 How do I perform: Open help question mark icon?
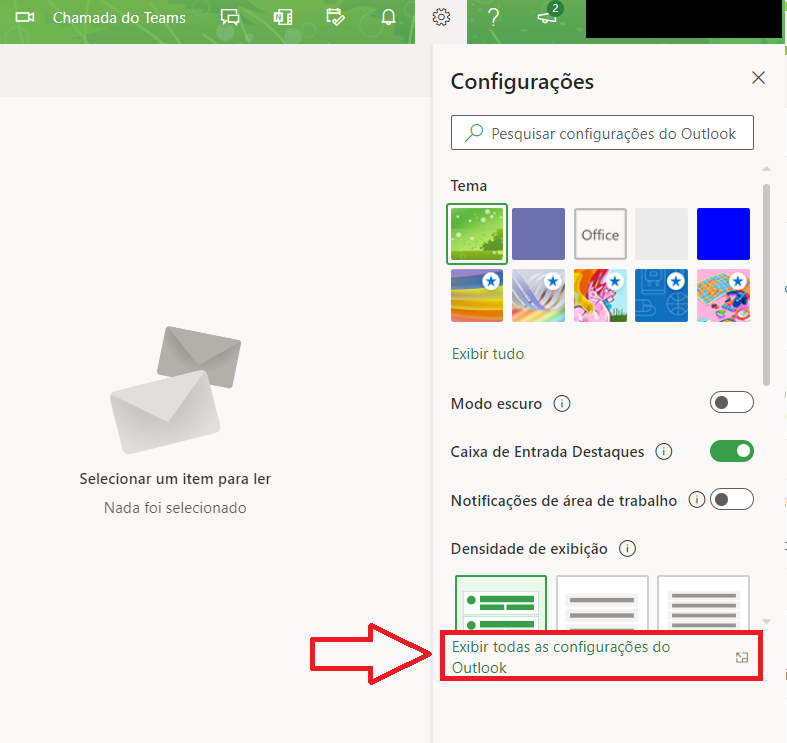[x=493, y=18]
